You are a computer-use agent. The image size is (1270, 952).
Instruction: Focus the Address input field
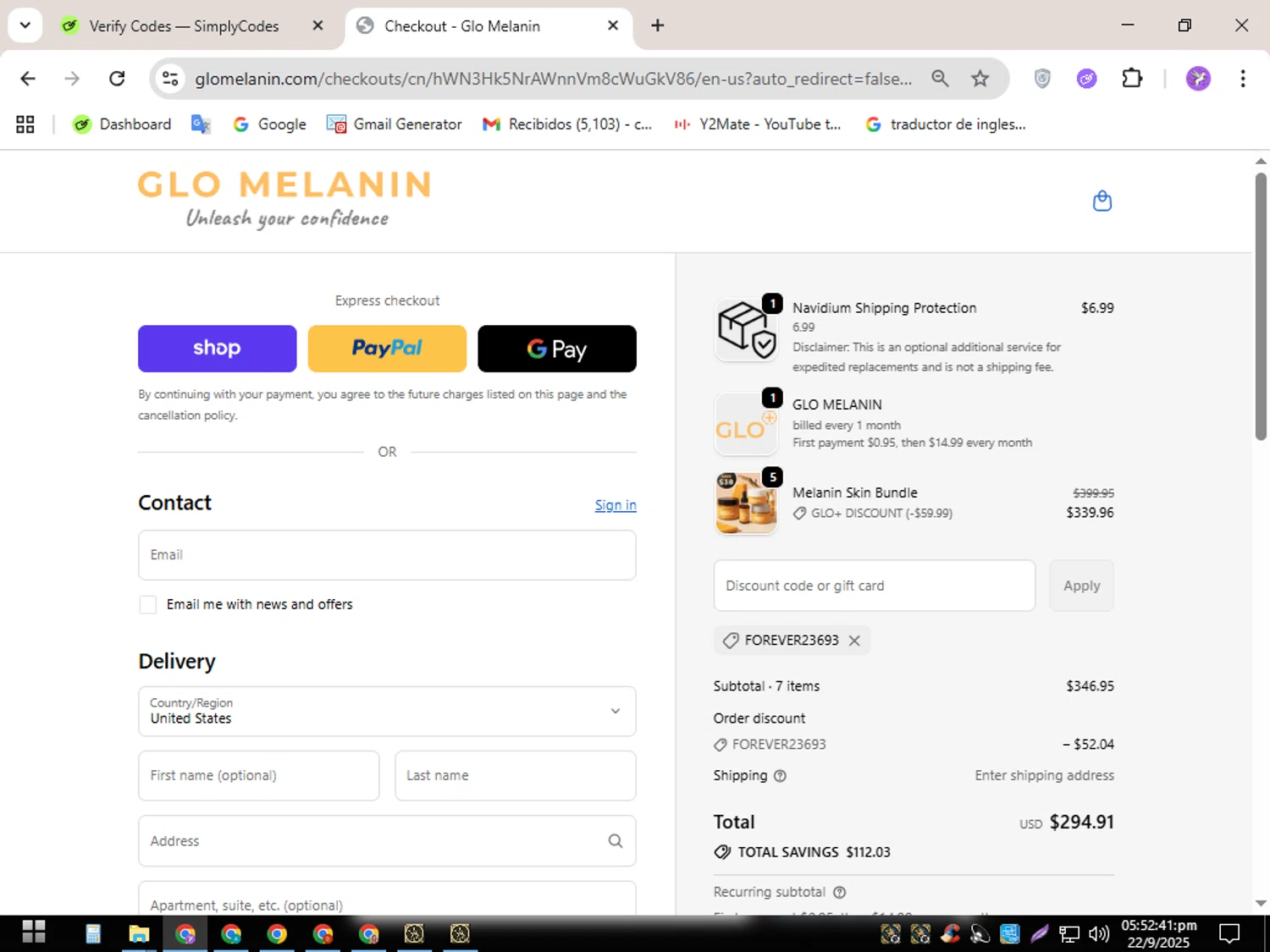pos(387,840)
